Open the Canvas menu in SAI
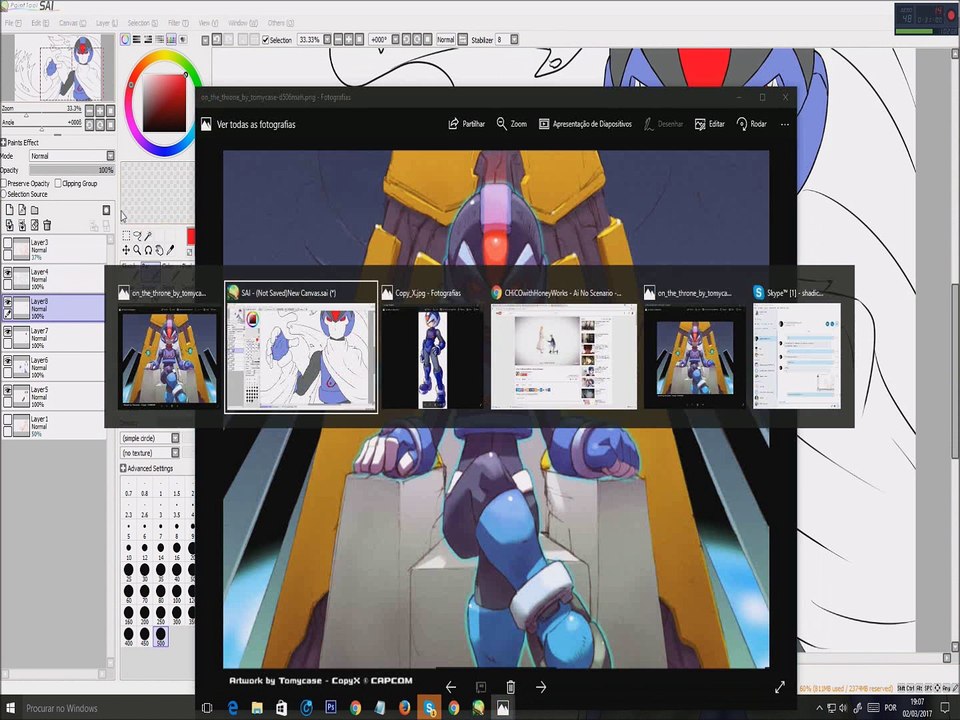 (x=72, y=23)
